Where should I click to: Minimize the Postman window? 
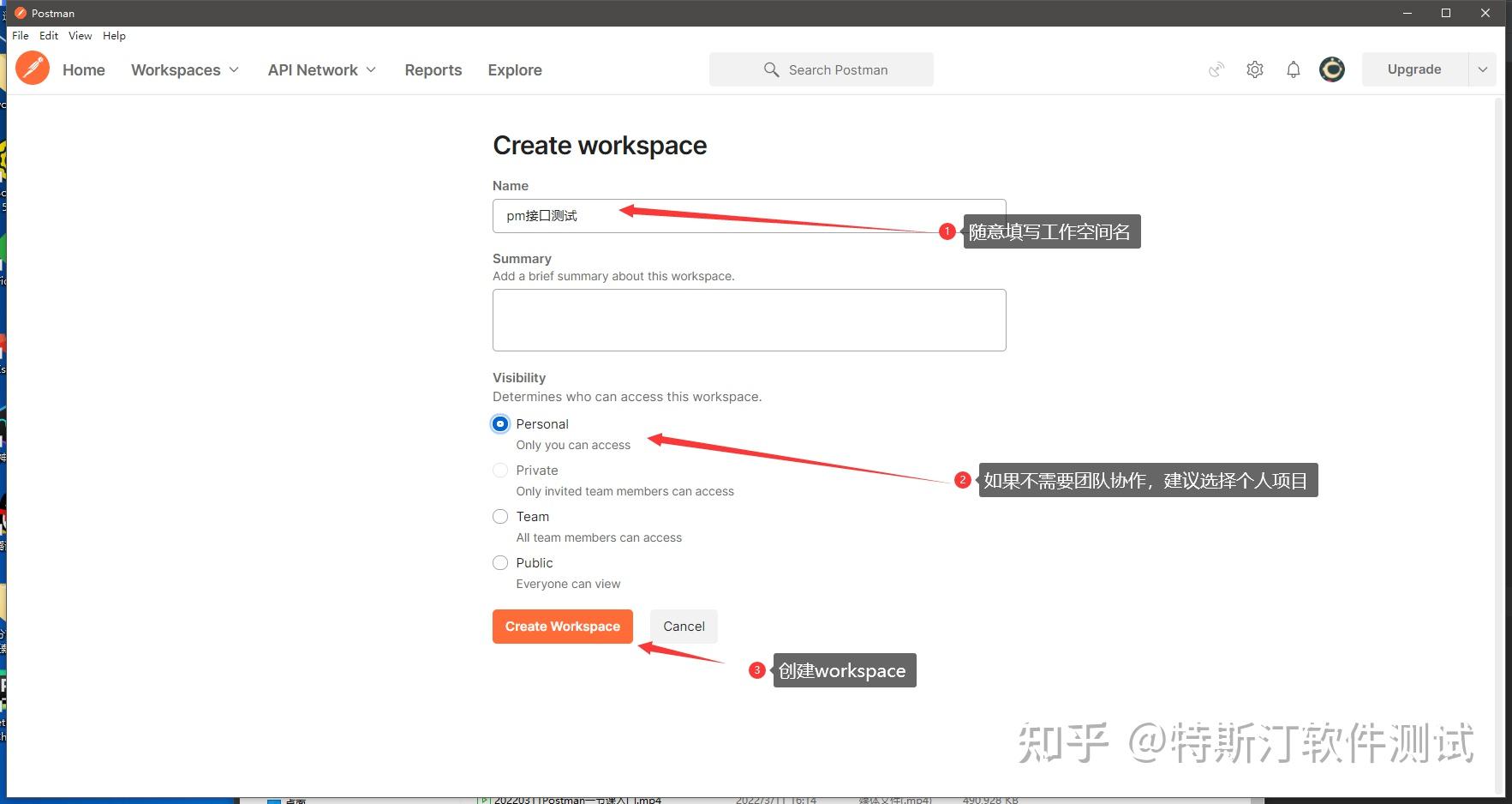click(1407, 13)
